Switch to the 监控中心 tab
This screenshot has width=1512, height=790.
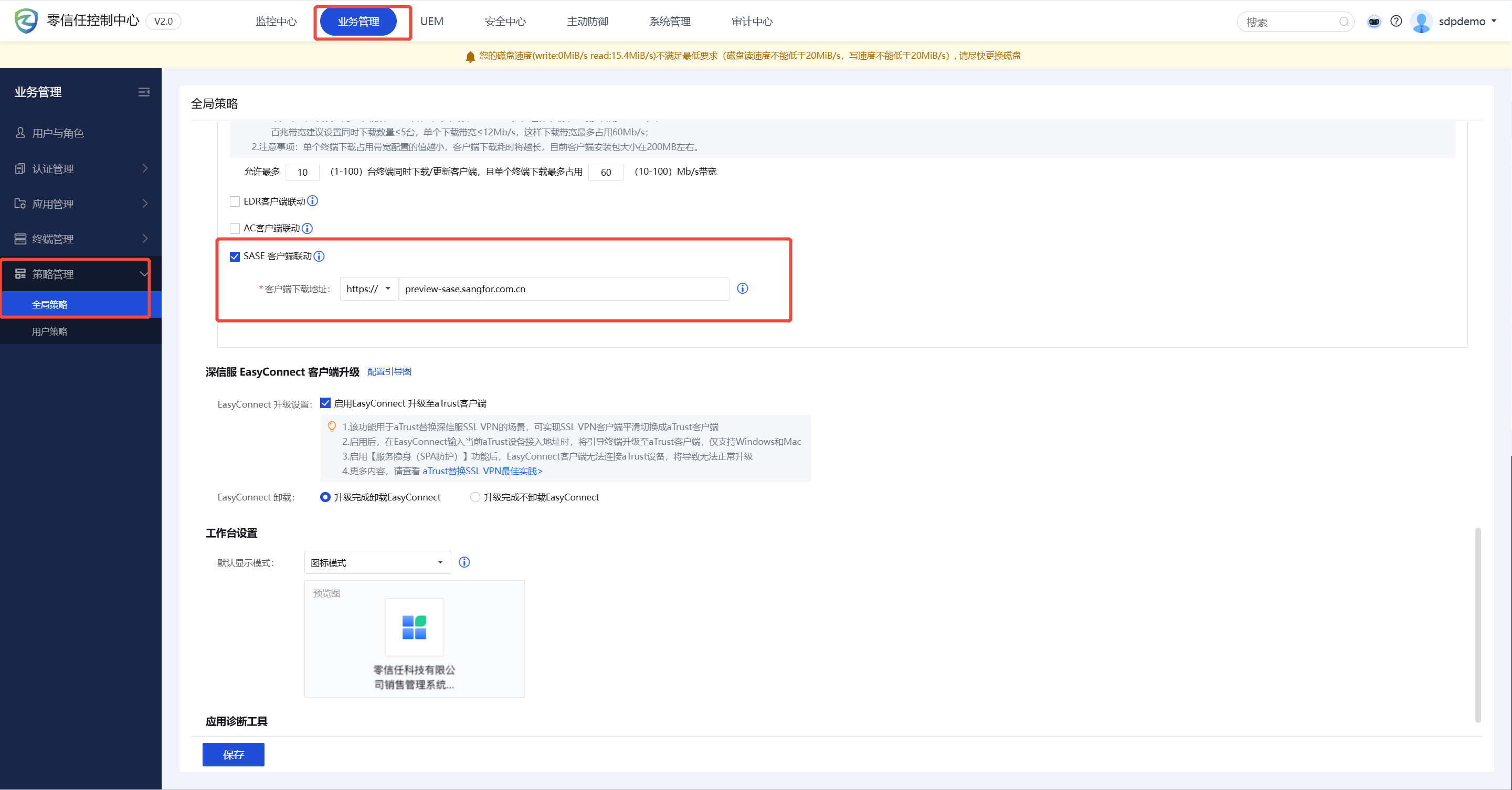point(276,22)
